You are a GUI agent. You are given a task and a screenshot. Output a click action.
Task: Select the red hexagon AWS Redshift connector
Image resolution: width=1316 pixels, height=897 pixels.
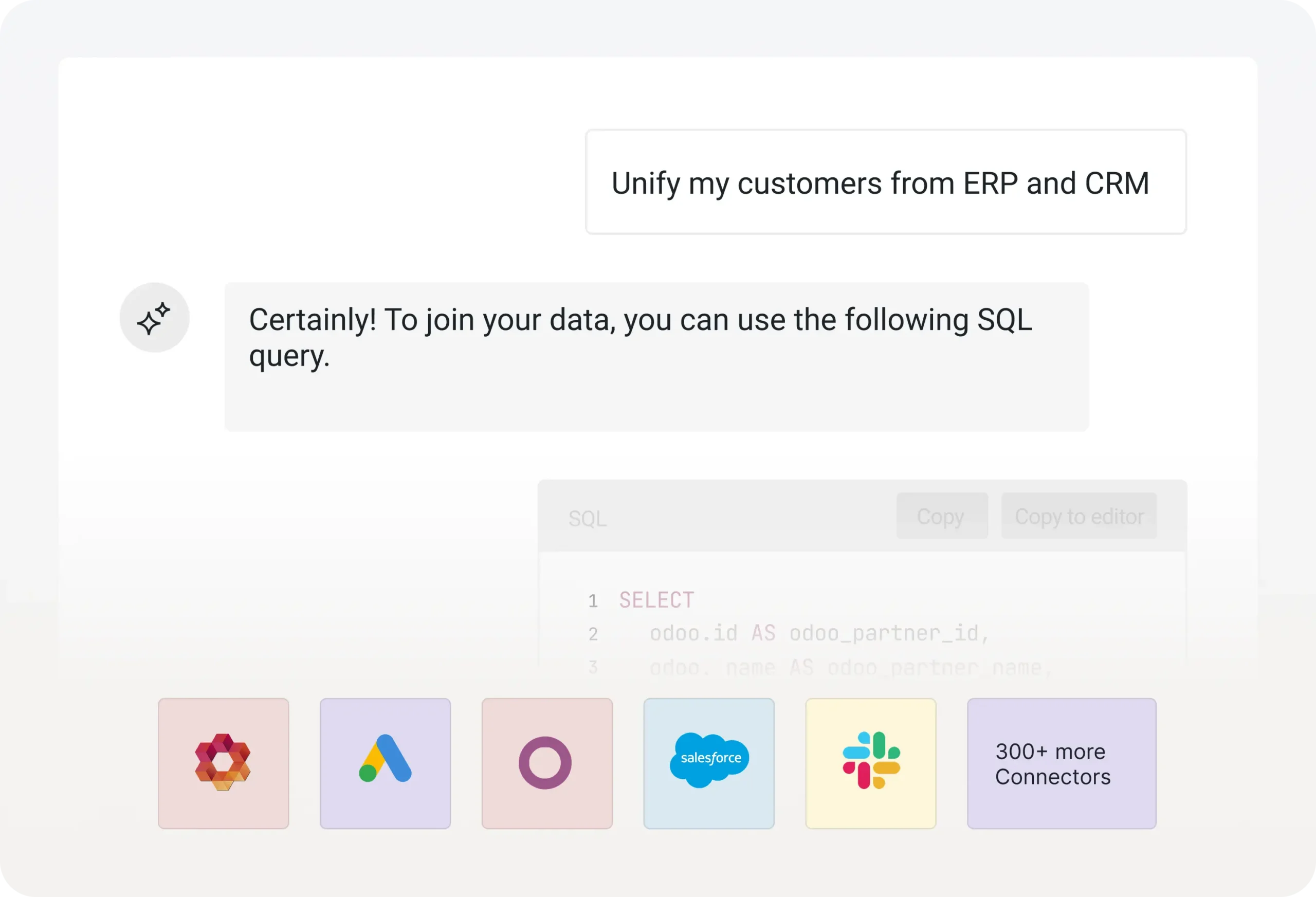pos(223,763)
